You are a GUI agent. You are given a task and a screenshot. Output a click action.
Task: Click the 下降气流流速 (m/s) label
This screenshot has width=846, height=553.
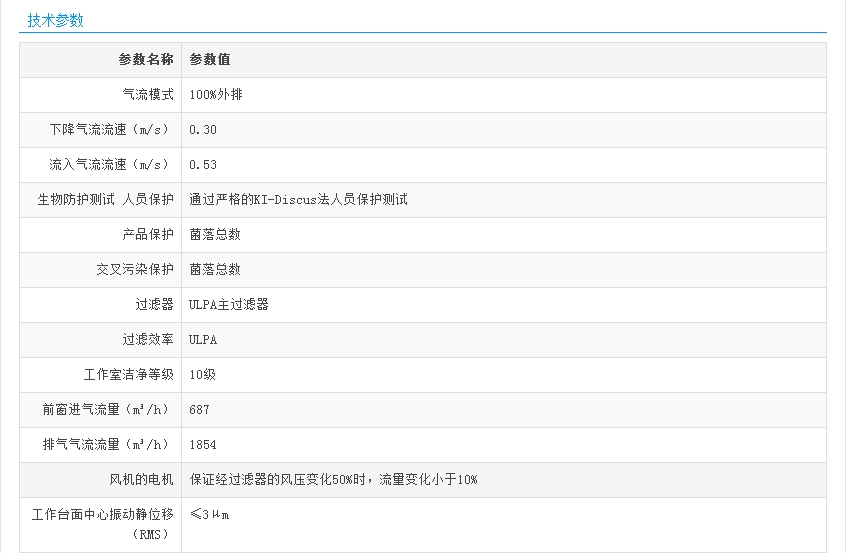point(111,130)
